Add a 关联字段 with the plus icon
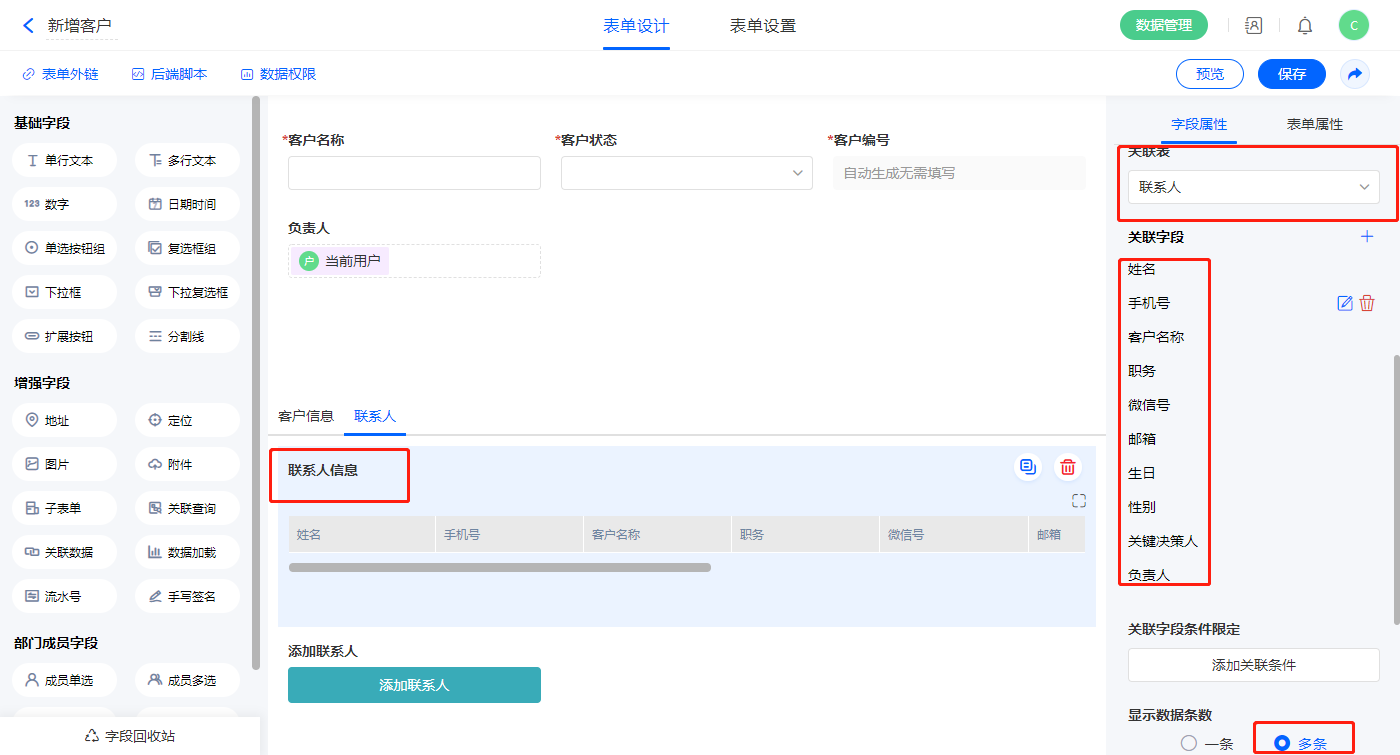This screenshot has height=755, width=1400. (1367, 237)
